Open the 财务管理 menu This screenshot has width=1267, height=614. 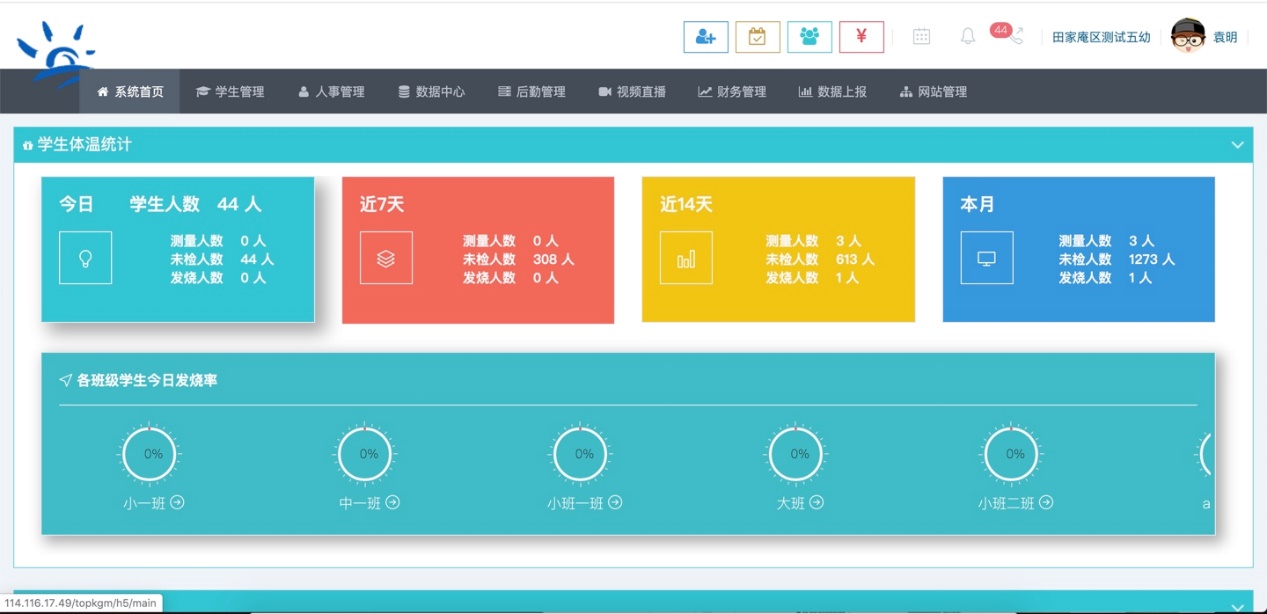point(732,92)
